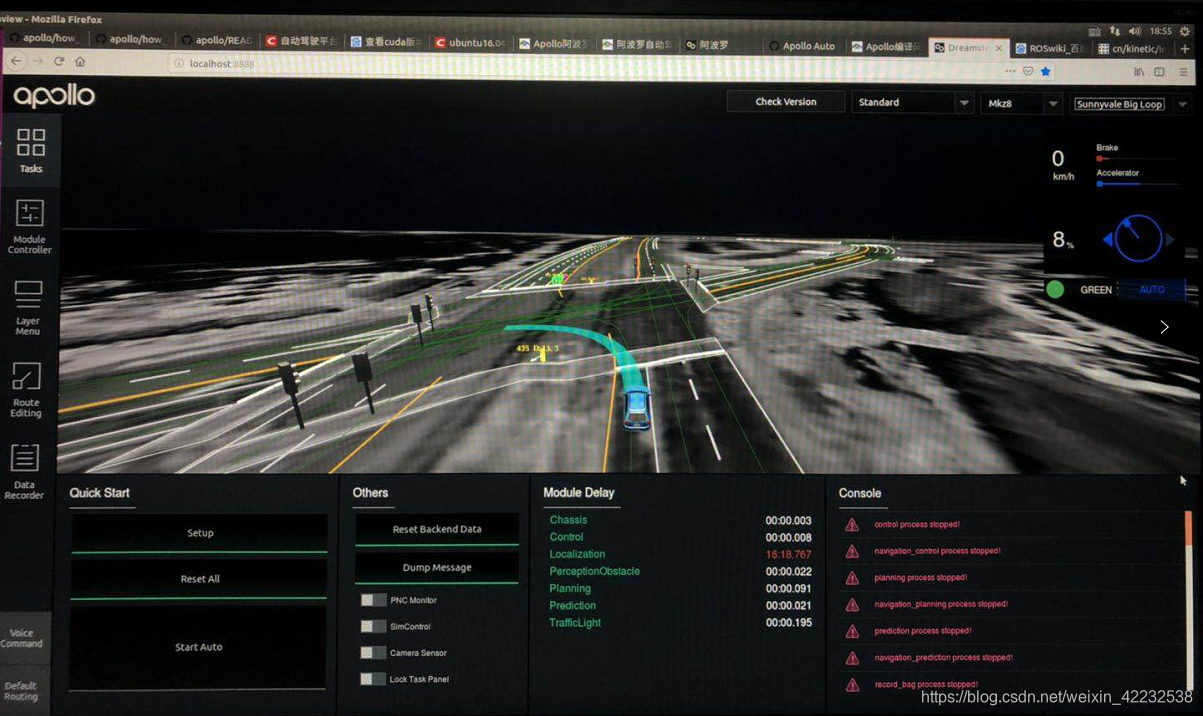Open the browser hamburger menu

(x=1183, y=72)
